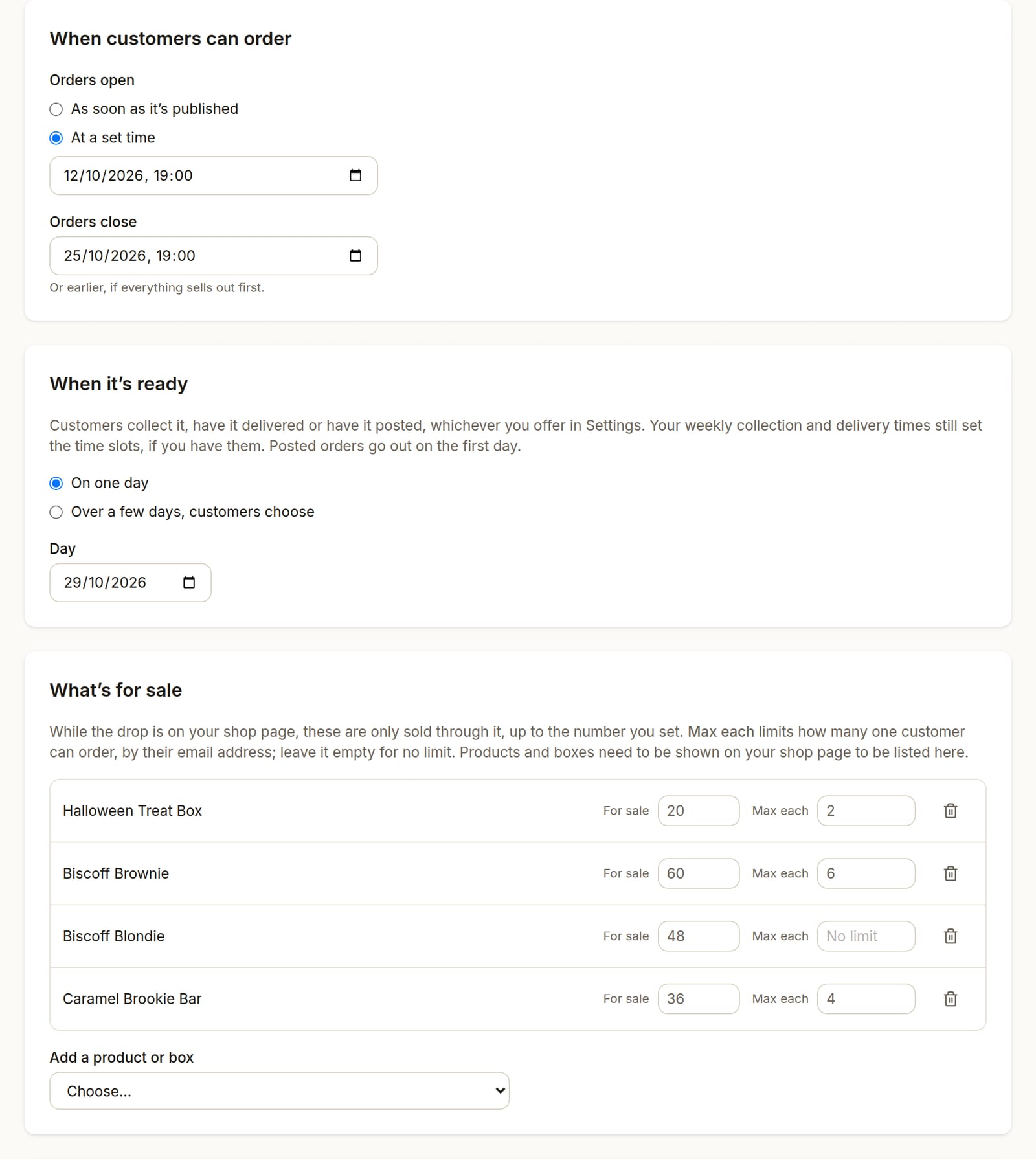Click the 'When customers can order' heading

pyautogui.click(x=170, y=39)
